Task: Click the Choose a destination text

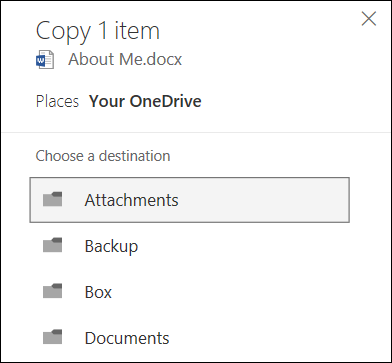Action: (103, 156)
